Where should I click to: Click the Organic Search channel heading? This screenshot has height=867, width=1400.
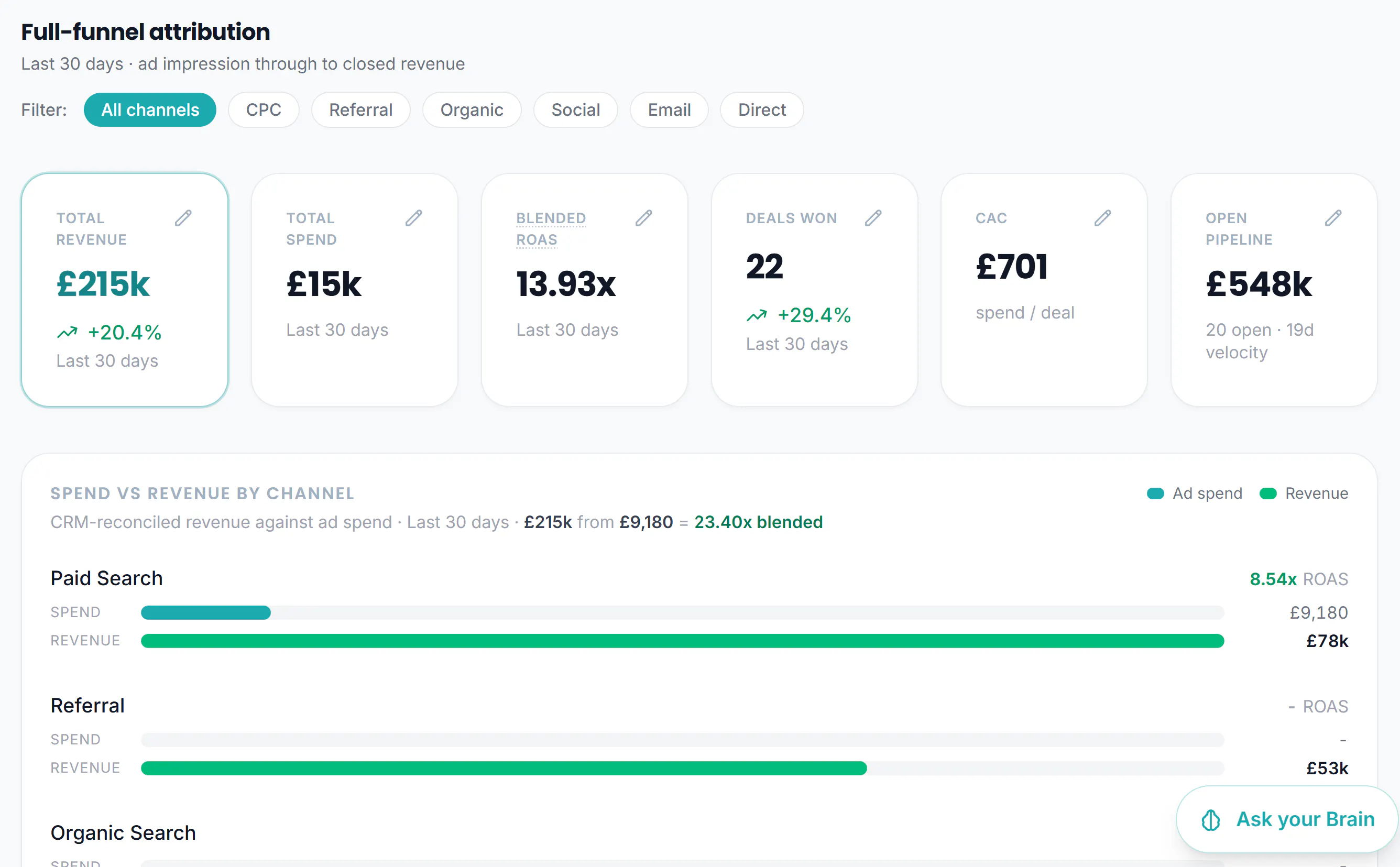pos(123,833)
